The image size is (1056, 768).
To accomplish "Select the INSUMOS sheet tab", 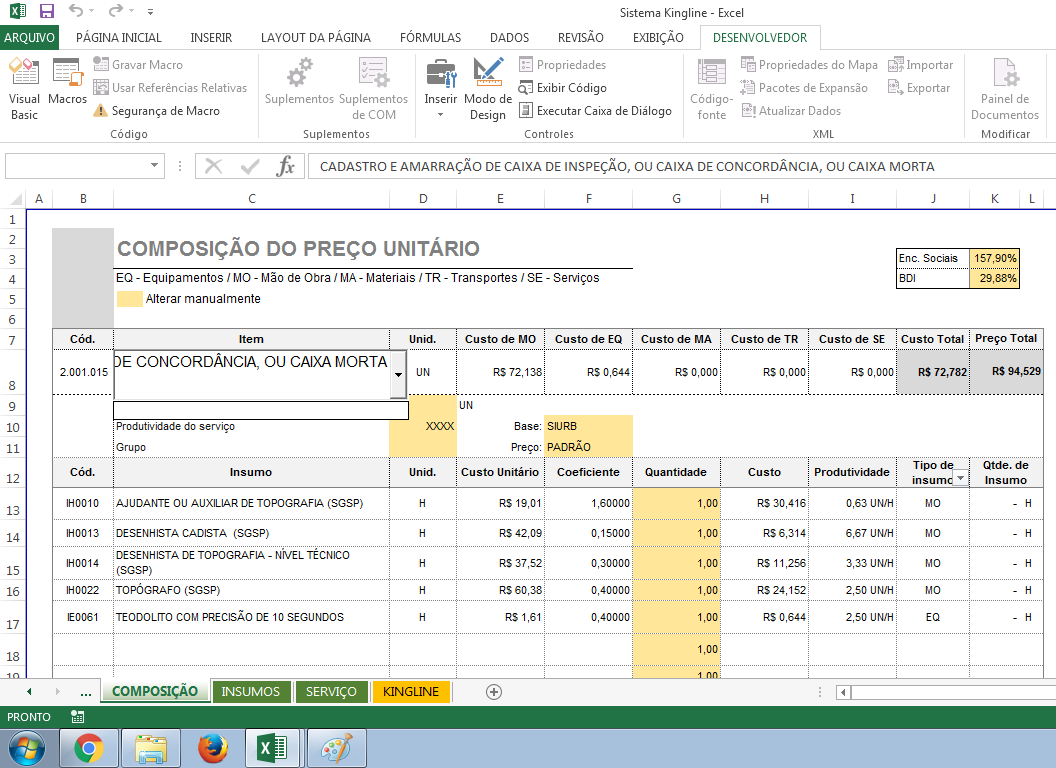I will tap(251, 692).
